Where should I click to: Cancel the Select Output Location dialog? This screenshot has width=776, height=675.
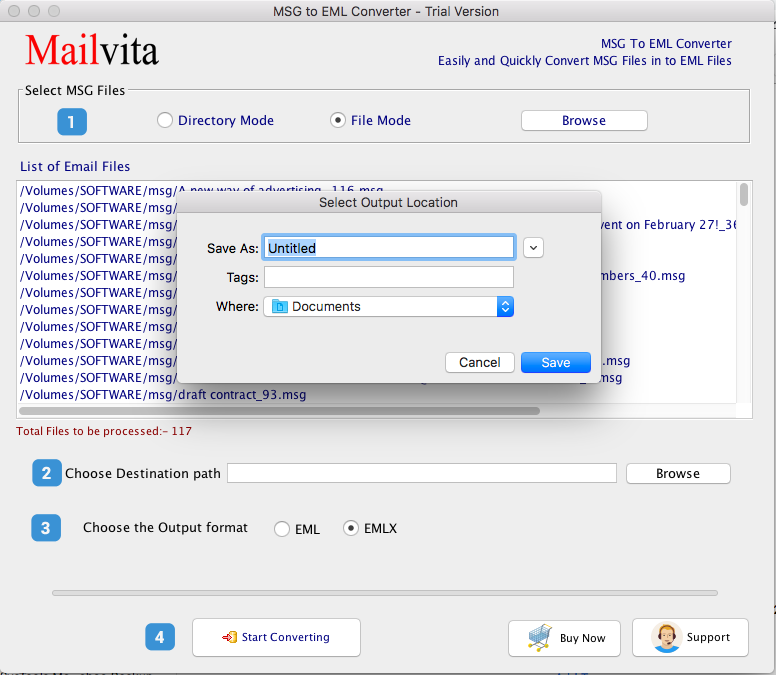[x=480, y=363]
